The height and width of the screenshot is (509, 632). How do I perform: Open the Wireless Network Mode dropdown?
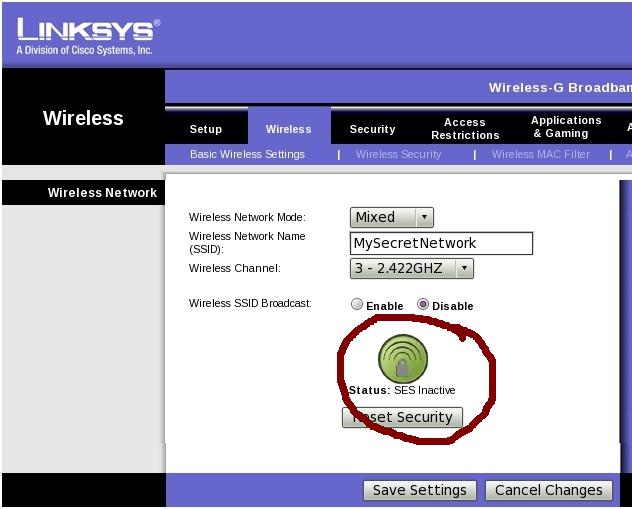click(392, 217)
